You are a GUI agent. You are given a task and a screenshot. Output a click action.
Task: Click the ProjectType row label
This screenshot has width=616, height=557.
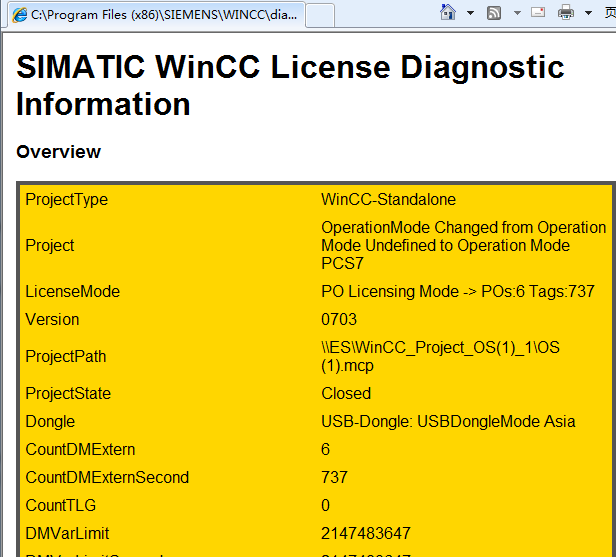(66, 200)
